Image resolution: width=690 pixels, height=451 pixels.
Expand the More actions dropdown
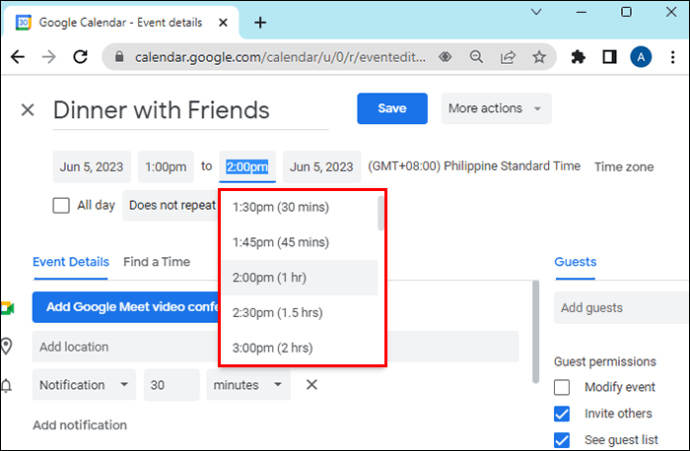pyautogui.click(x=496, y=108)
